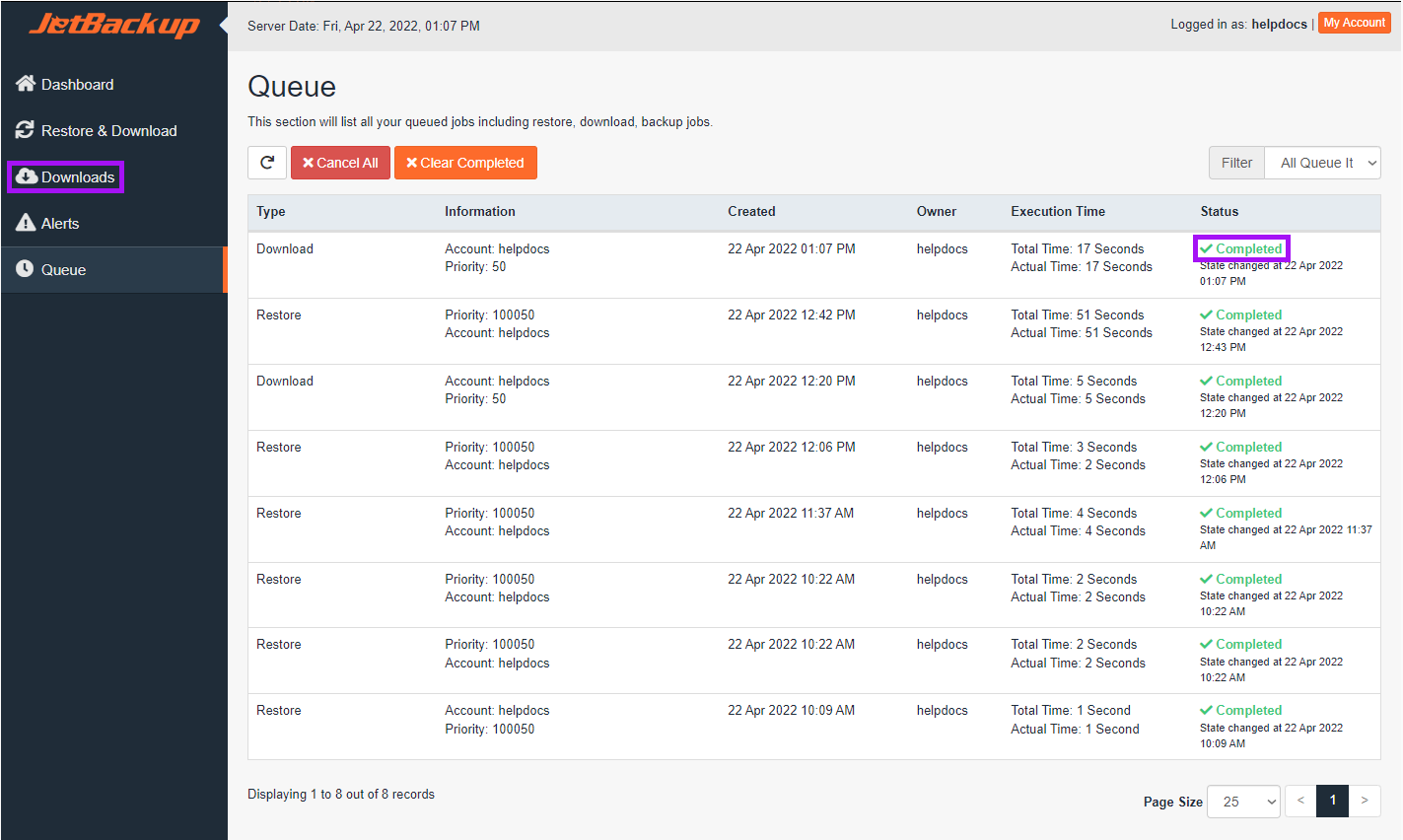
Task: Click the X icon in Cancel All
Action: click(309, 163)
